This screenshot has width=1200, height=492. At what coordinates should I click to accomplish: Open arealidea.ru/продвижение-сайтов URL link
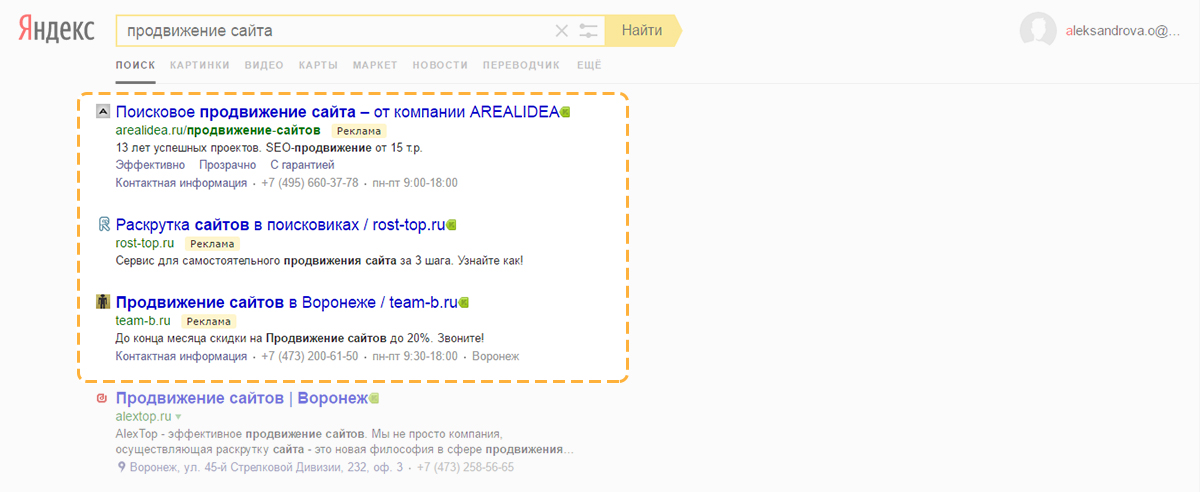coord(218,131)
